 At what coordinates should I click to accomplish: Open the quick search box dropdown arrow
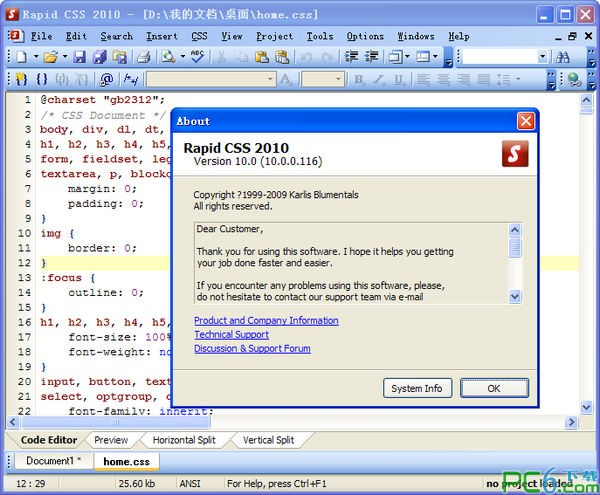[542, 57]
